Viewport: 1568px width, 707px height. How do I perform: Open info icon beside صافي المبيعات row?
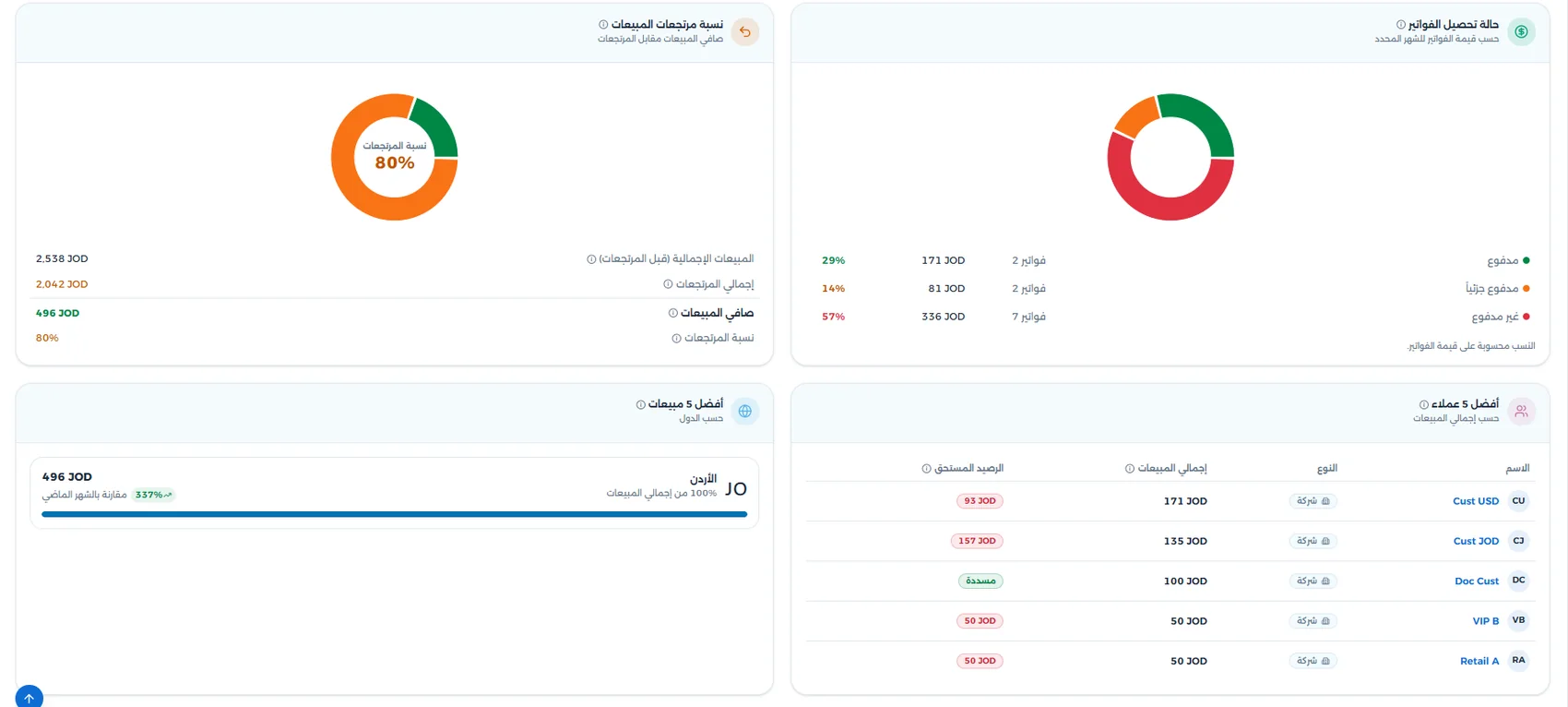tap(673, 313)
